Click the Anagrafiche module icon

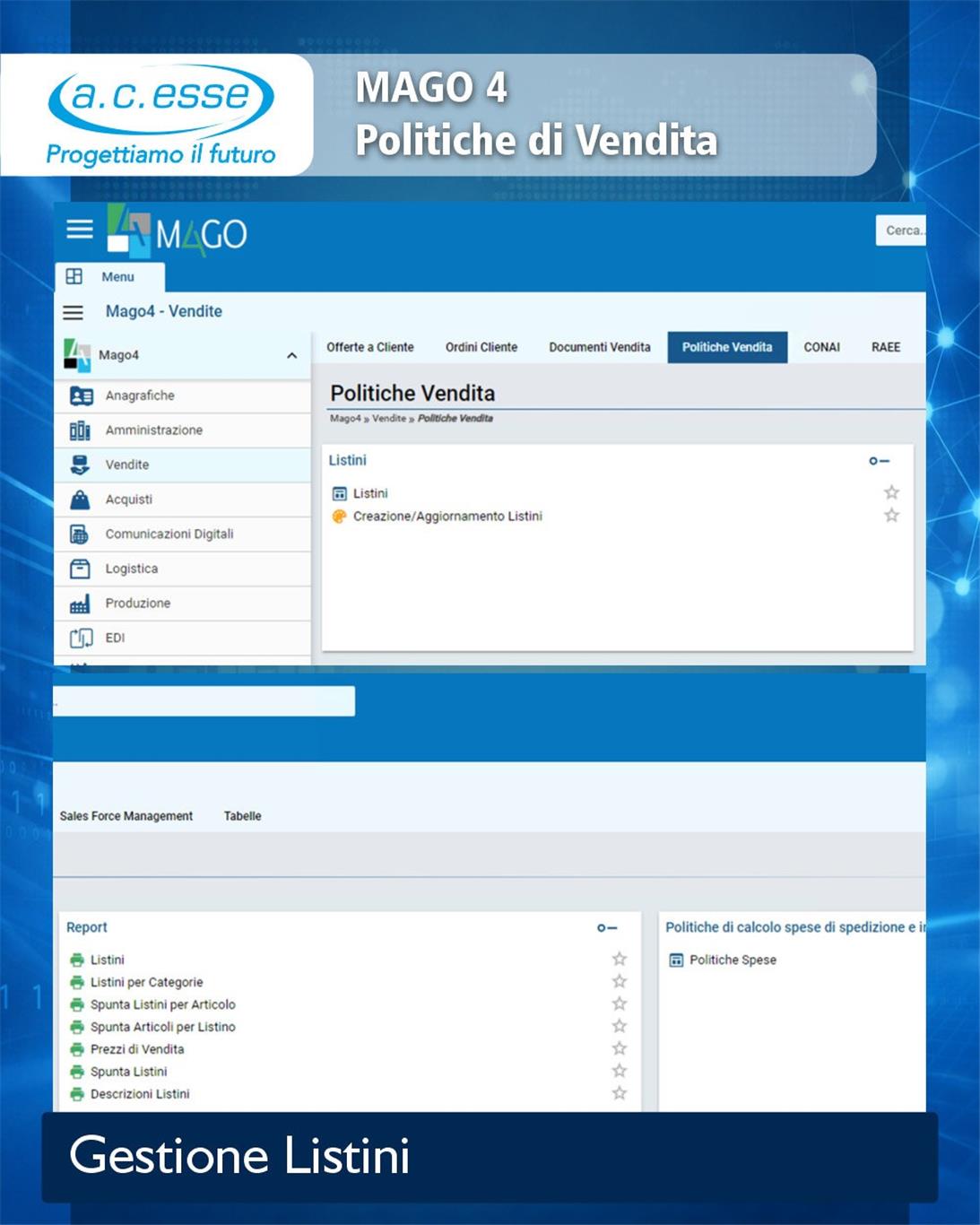pyautogui.click(x=81, y=395)
